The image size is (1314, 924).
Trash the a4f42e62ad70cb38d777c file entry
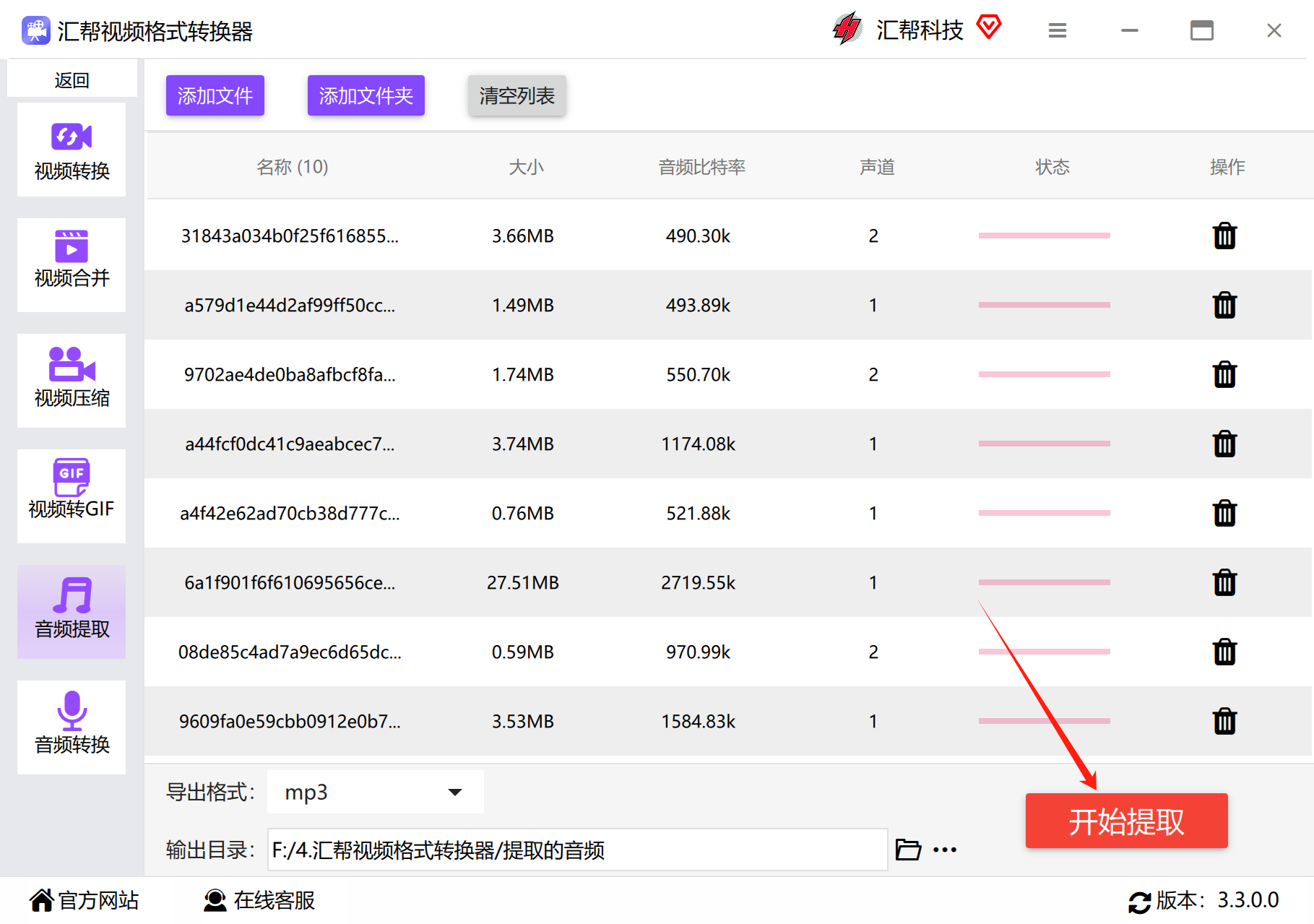1224,513
